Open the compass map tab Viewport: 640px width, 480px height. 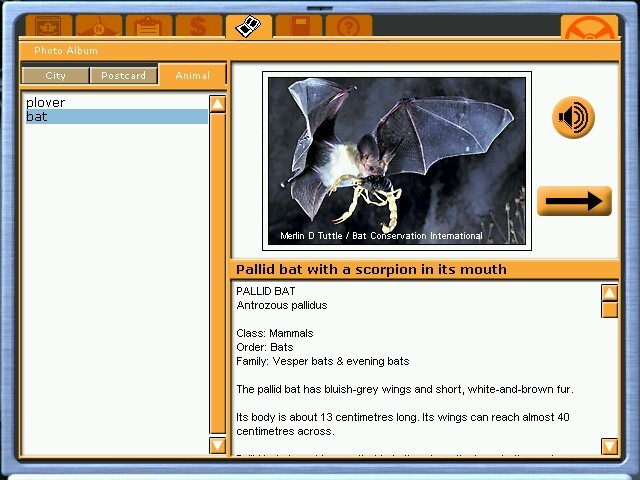(x=99, y=26)
